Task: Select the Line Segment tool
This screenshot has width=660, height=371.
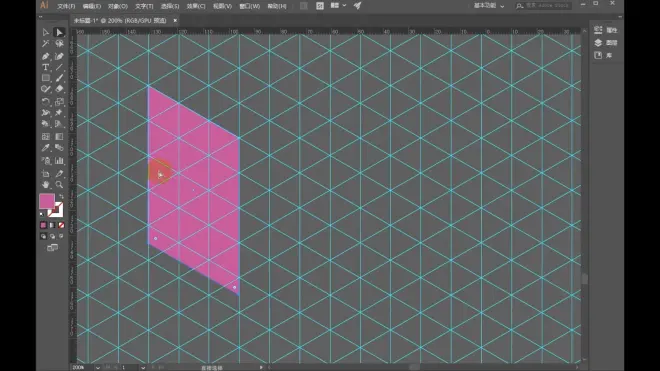Action: (59, 67)
